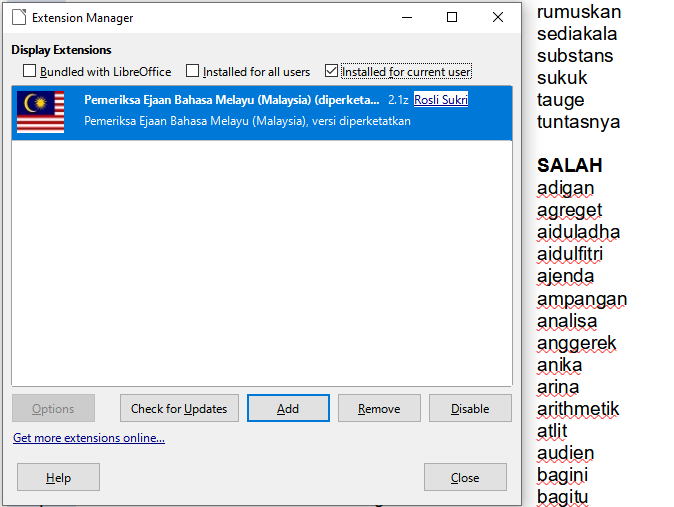Select Pemeriksa Ejaan Bahasa Melayu extension title
This screenshot has height=507, width=674.
tap(232, 100)
